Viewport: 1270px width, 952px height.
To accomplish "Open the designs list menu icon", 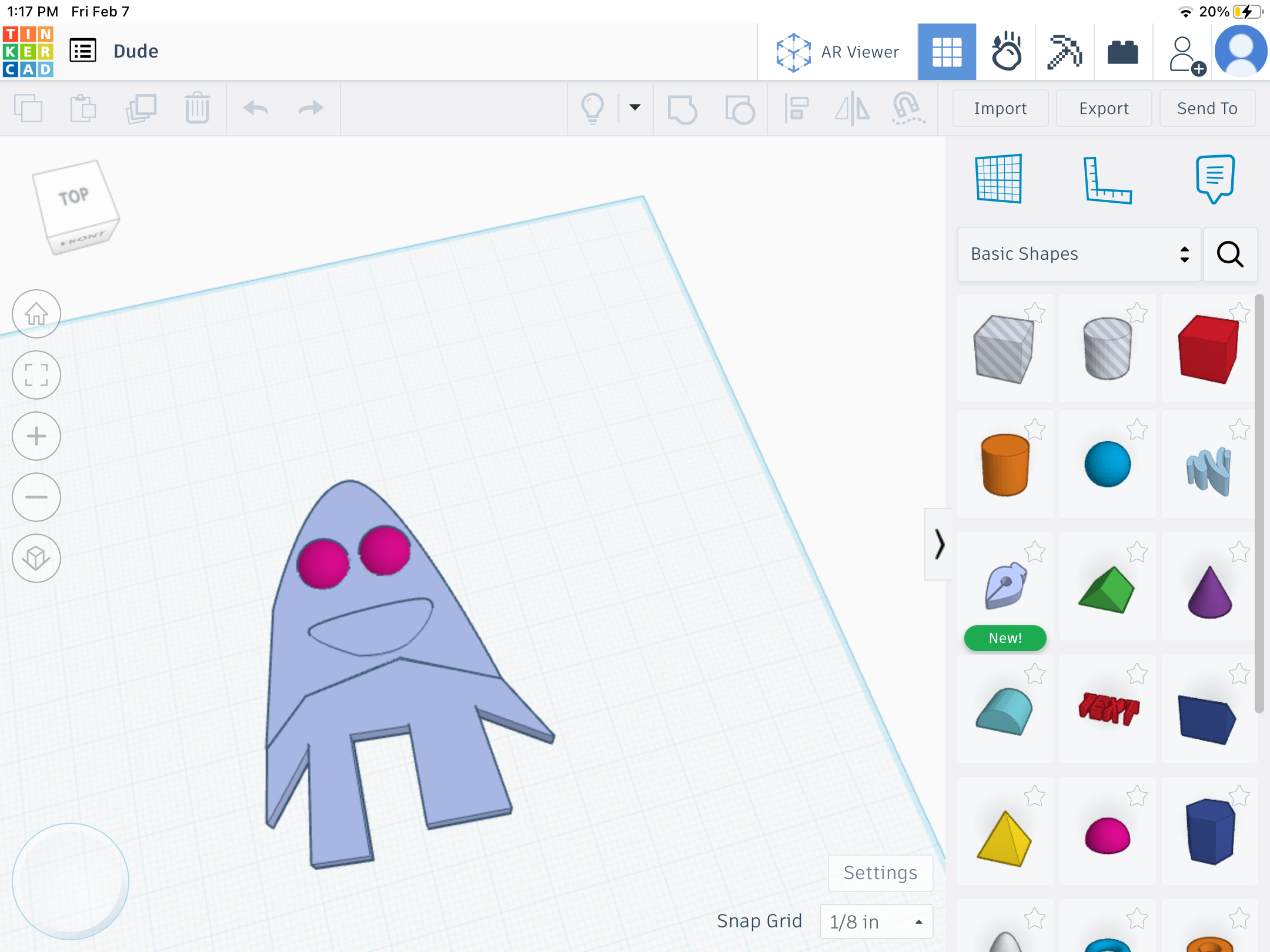I will click(x=83, y=51).
